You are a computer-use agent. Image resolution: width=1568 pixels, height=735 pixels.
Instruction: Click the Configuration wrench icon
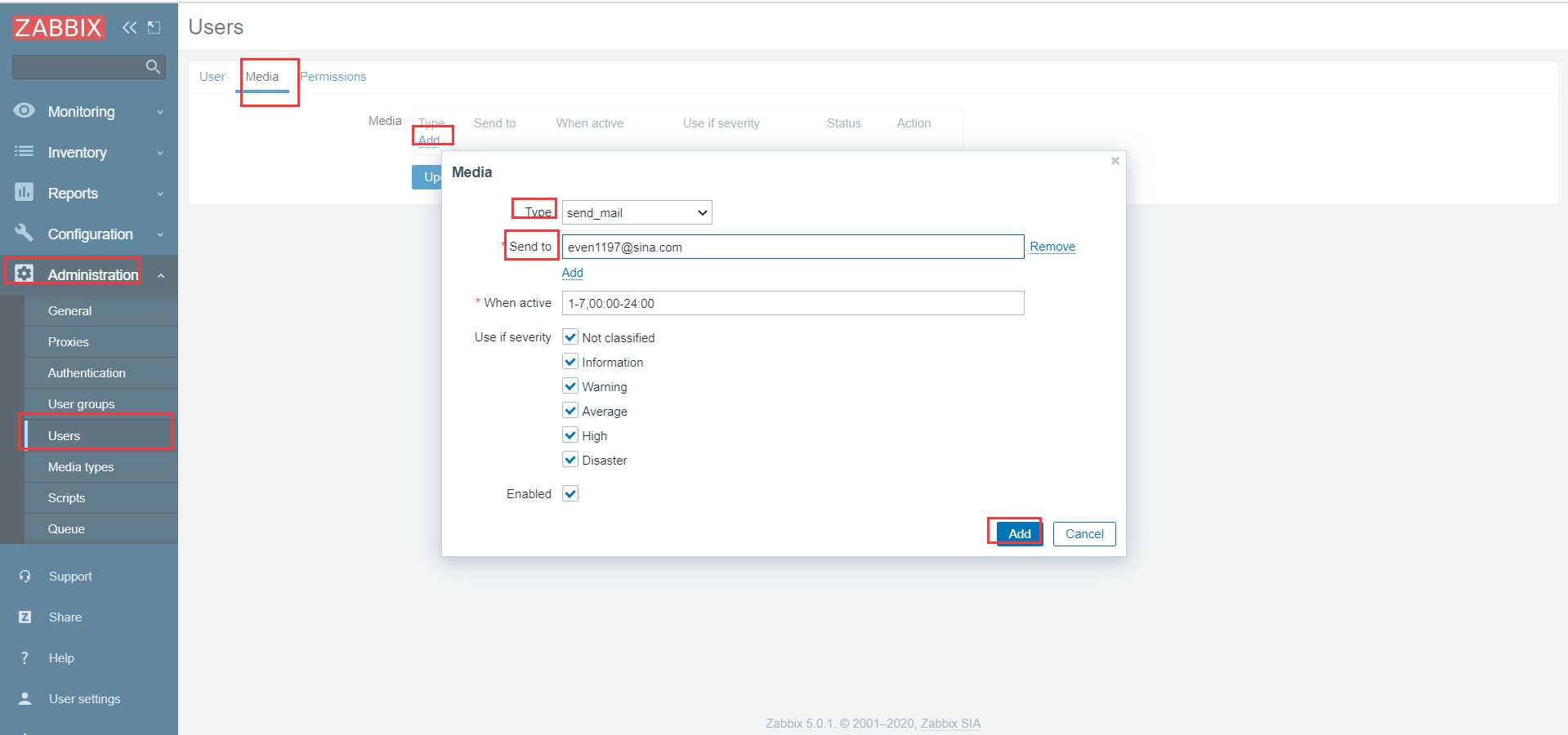[x=25, y=233]
